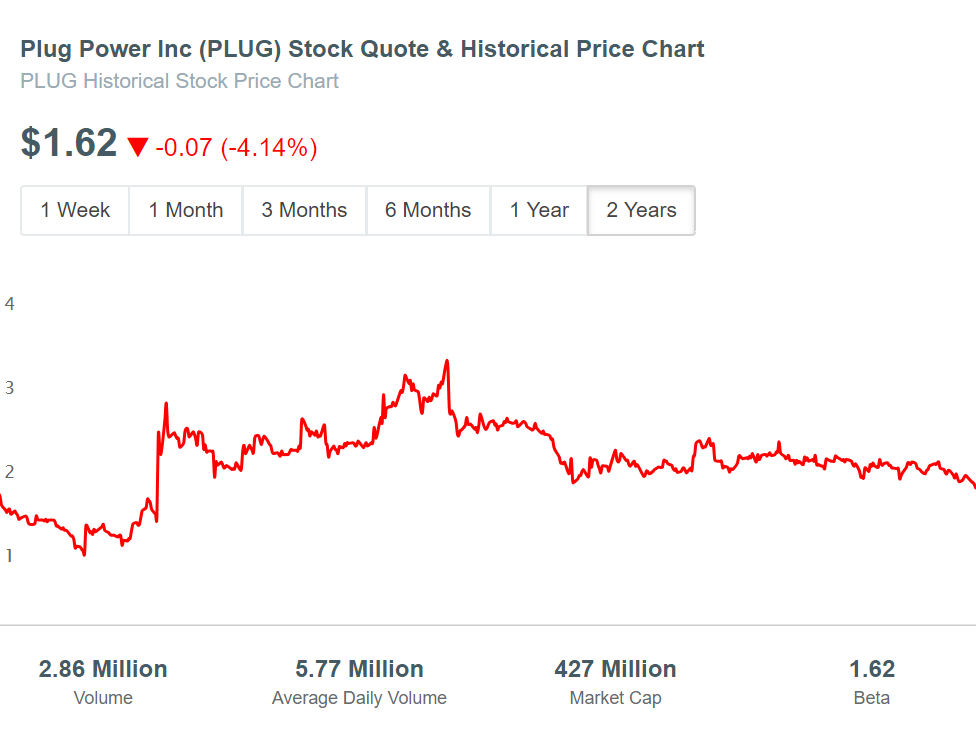The image size is (976, 740).
Task: Click the lowest dip of the price line
Action: (83, 554)
